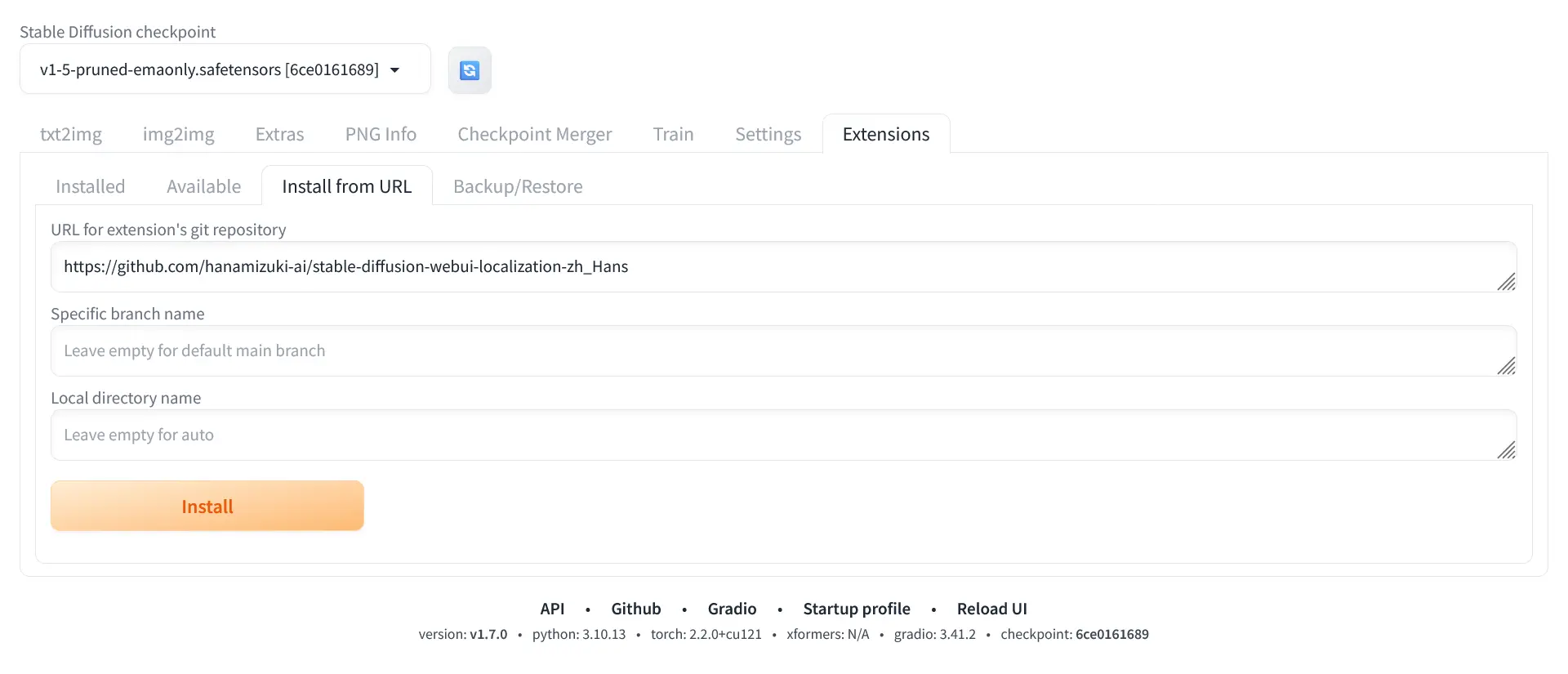
Task: Refresh the checkpoint list icon
Action: click(x=470, y=70)
